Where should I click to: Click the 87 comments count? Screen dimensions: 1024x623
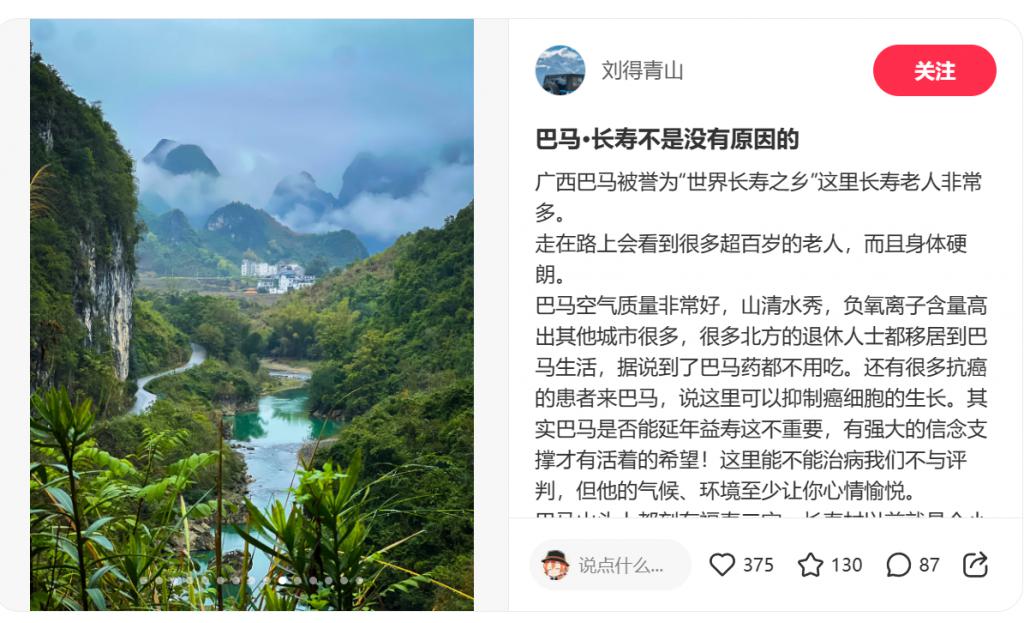tap(929, 565)
